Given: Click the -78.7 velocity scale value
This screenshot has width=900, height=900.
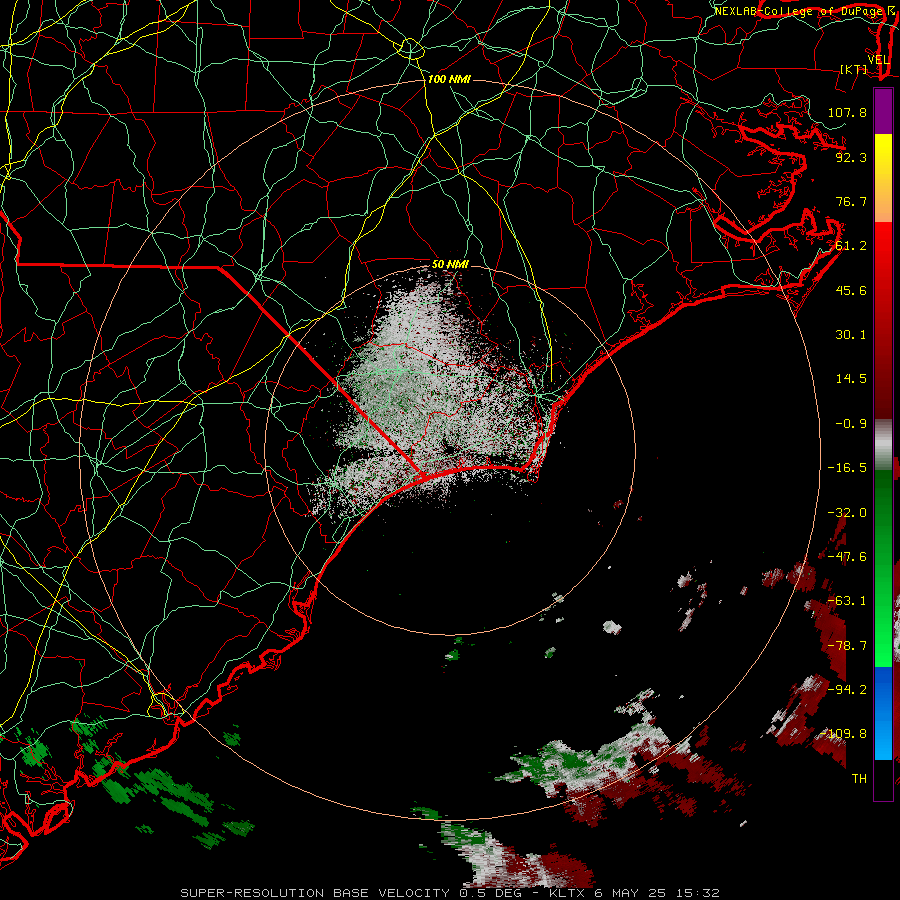Looking at the screenshot, I should tap(847, 646).
